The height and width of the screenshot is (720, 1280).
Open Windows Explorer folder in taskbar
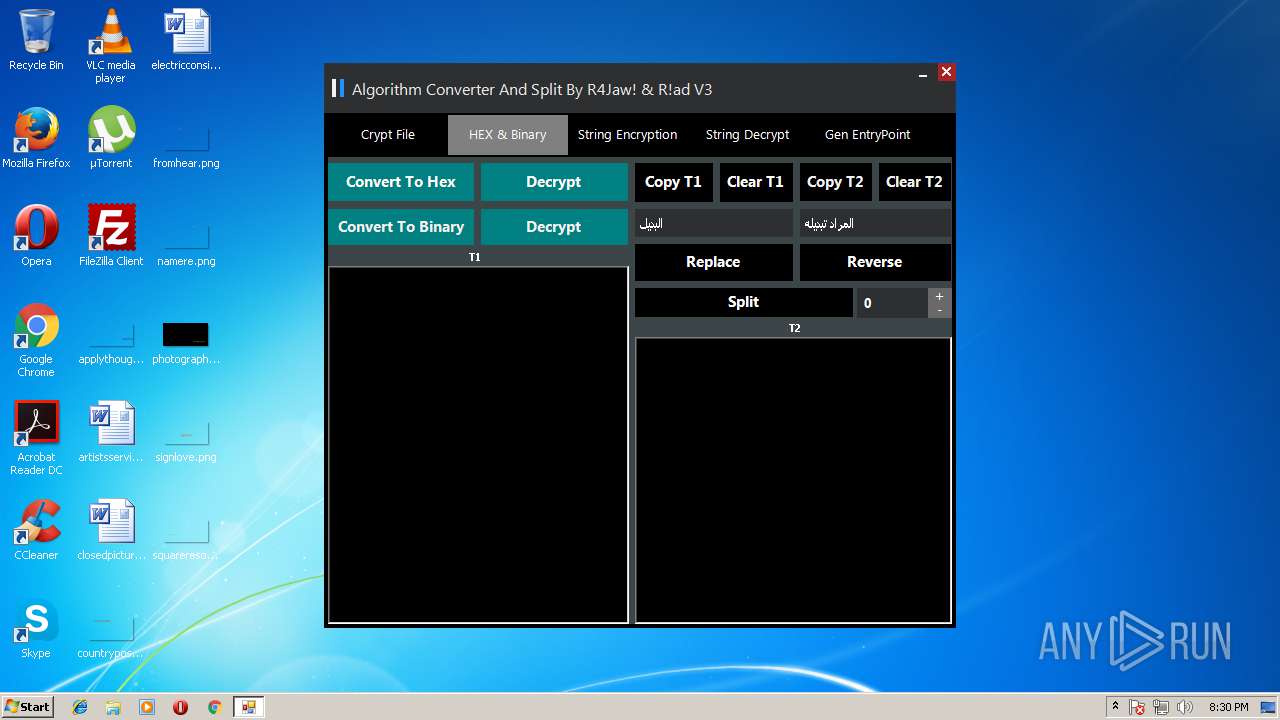click(x=113, y=707)
